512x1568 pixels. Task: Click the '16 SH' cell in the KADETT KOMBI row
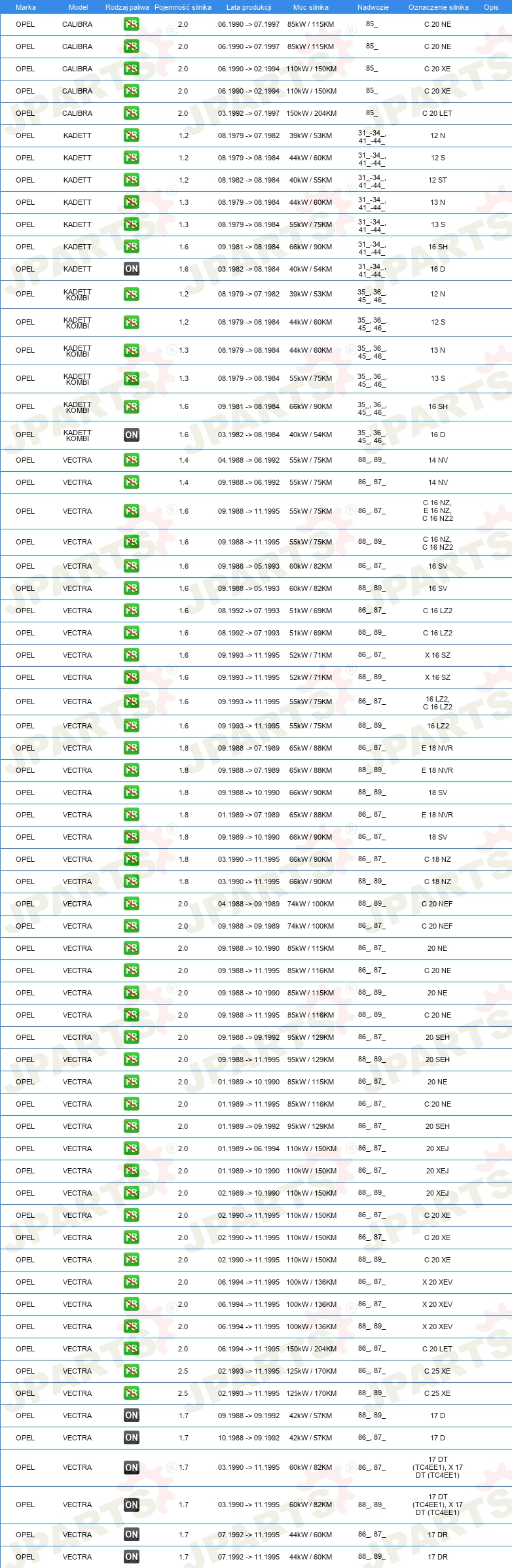pyautogui.click(x=437, y=406)
